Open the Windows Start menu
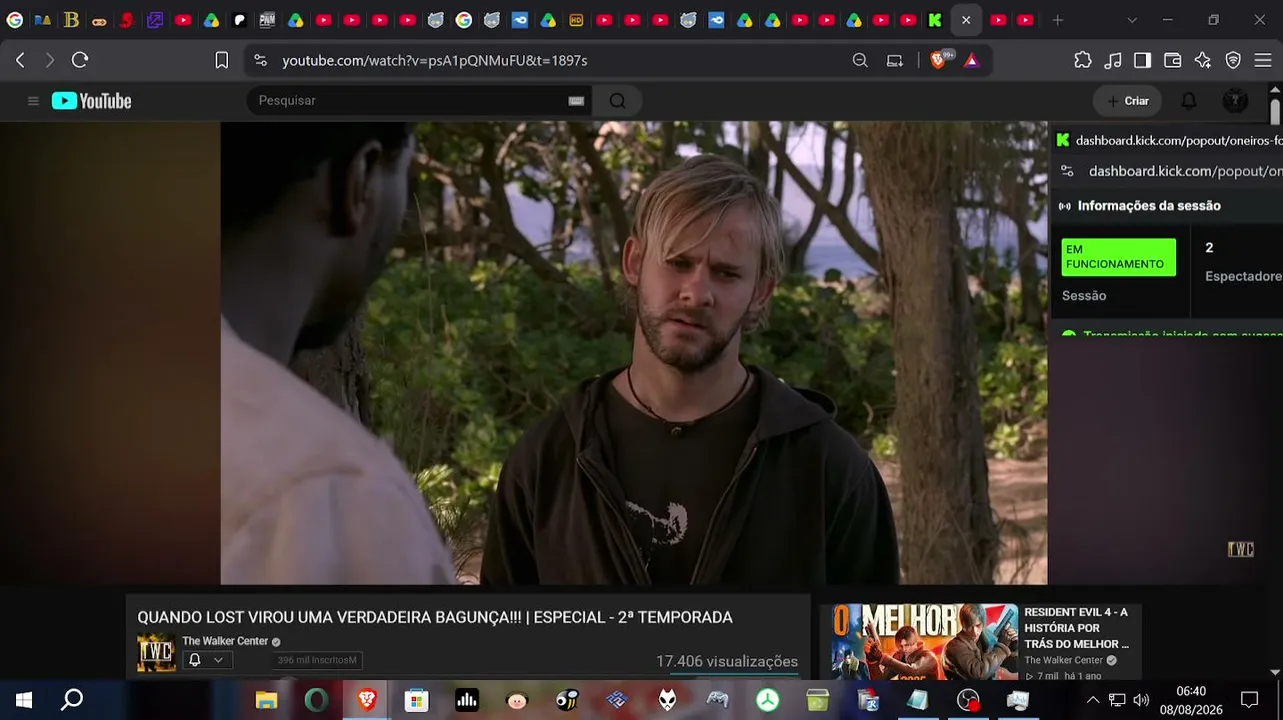 coord(24,700)
